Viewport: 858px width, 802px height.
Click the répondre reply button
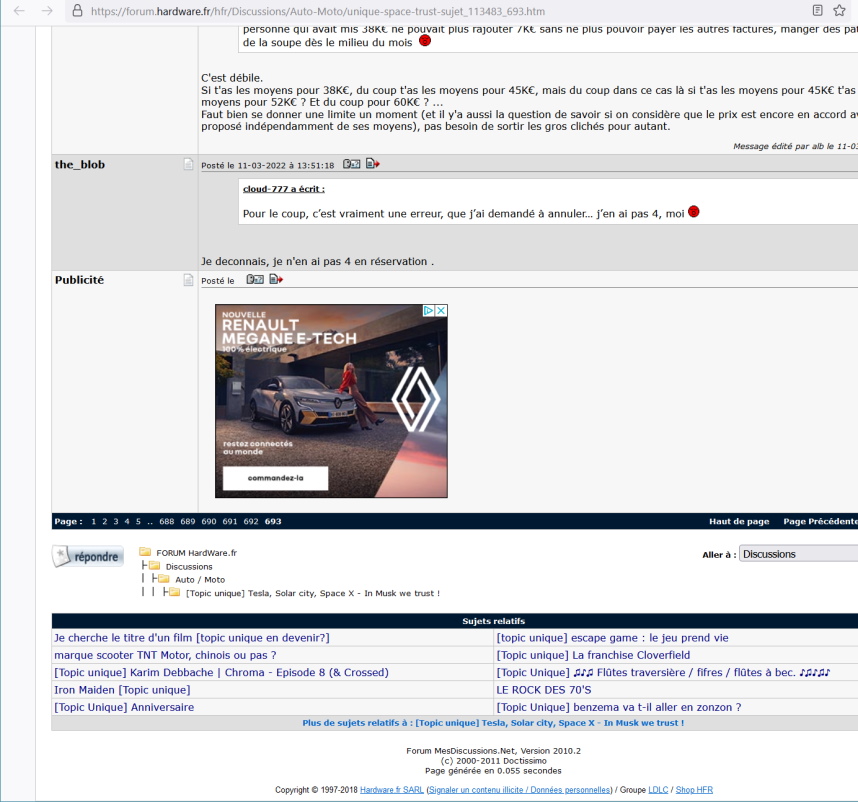88,556
